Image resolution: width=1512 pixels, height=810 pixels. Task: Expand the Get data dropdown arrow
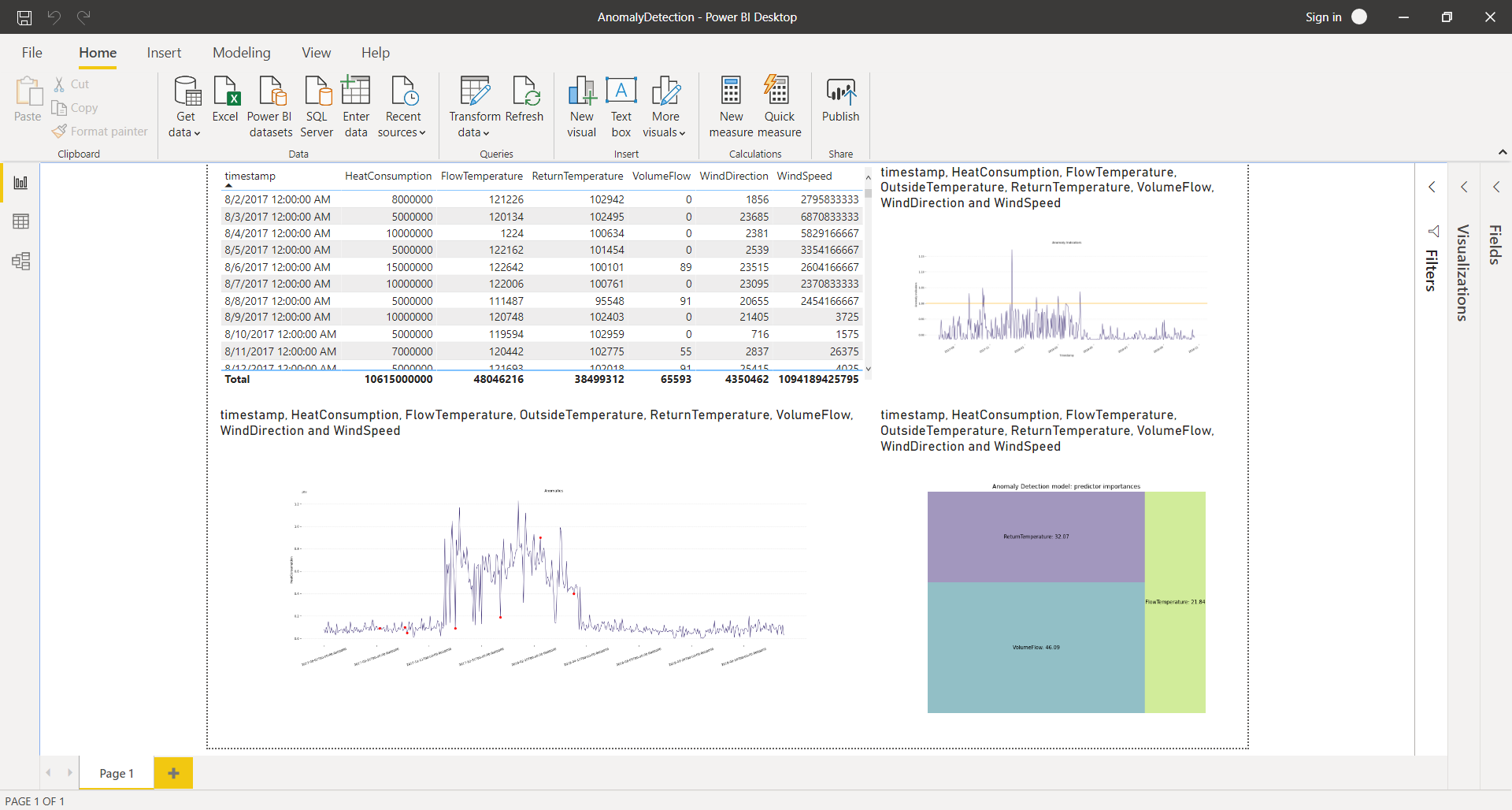point(197,133)
